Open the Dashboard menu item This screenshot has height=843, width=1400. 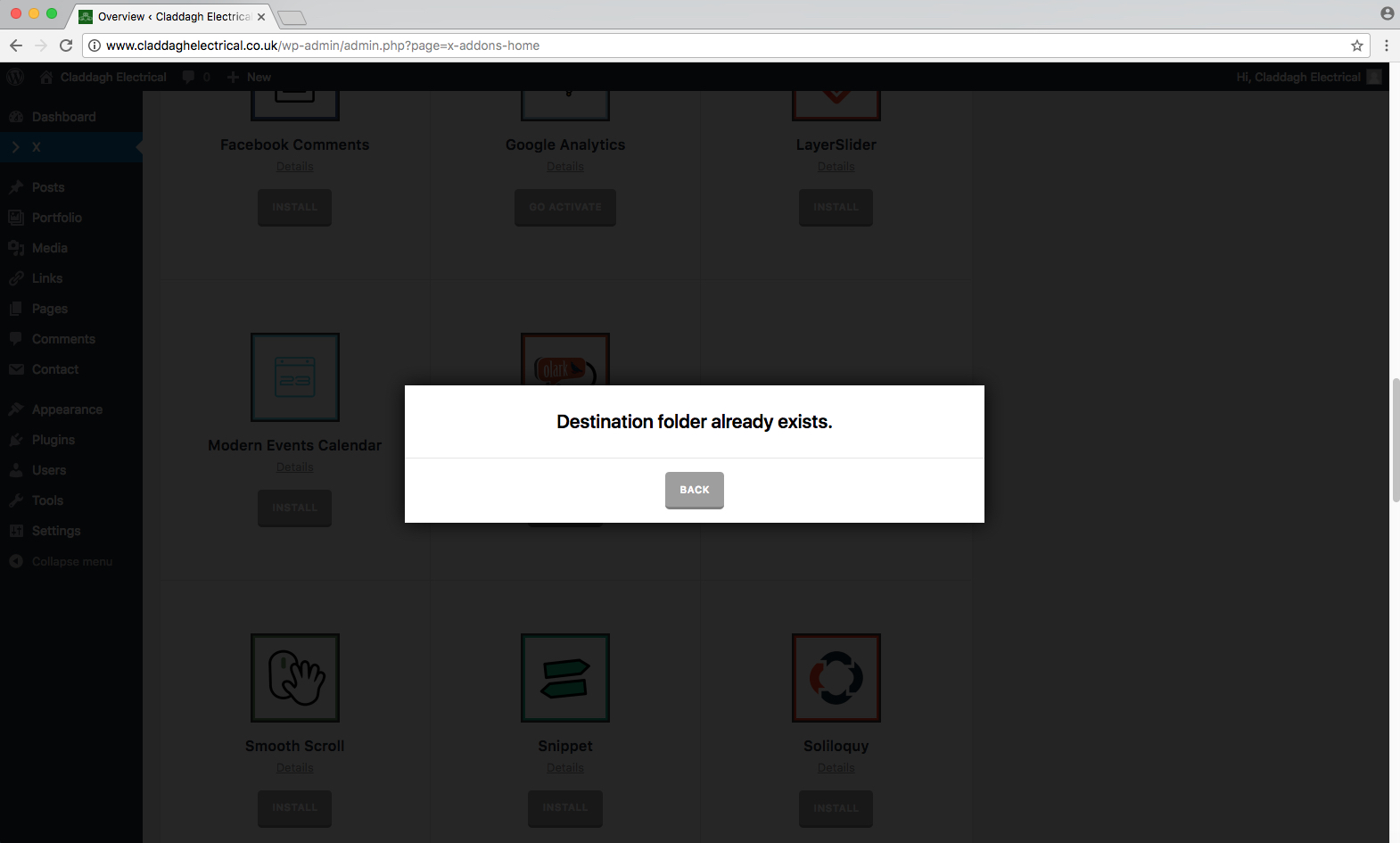pyautogui.click(x=63, y=117)
